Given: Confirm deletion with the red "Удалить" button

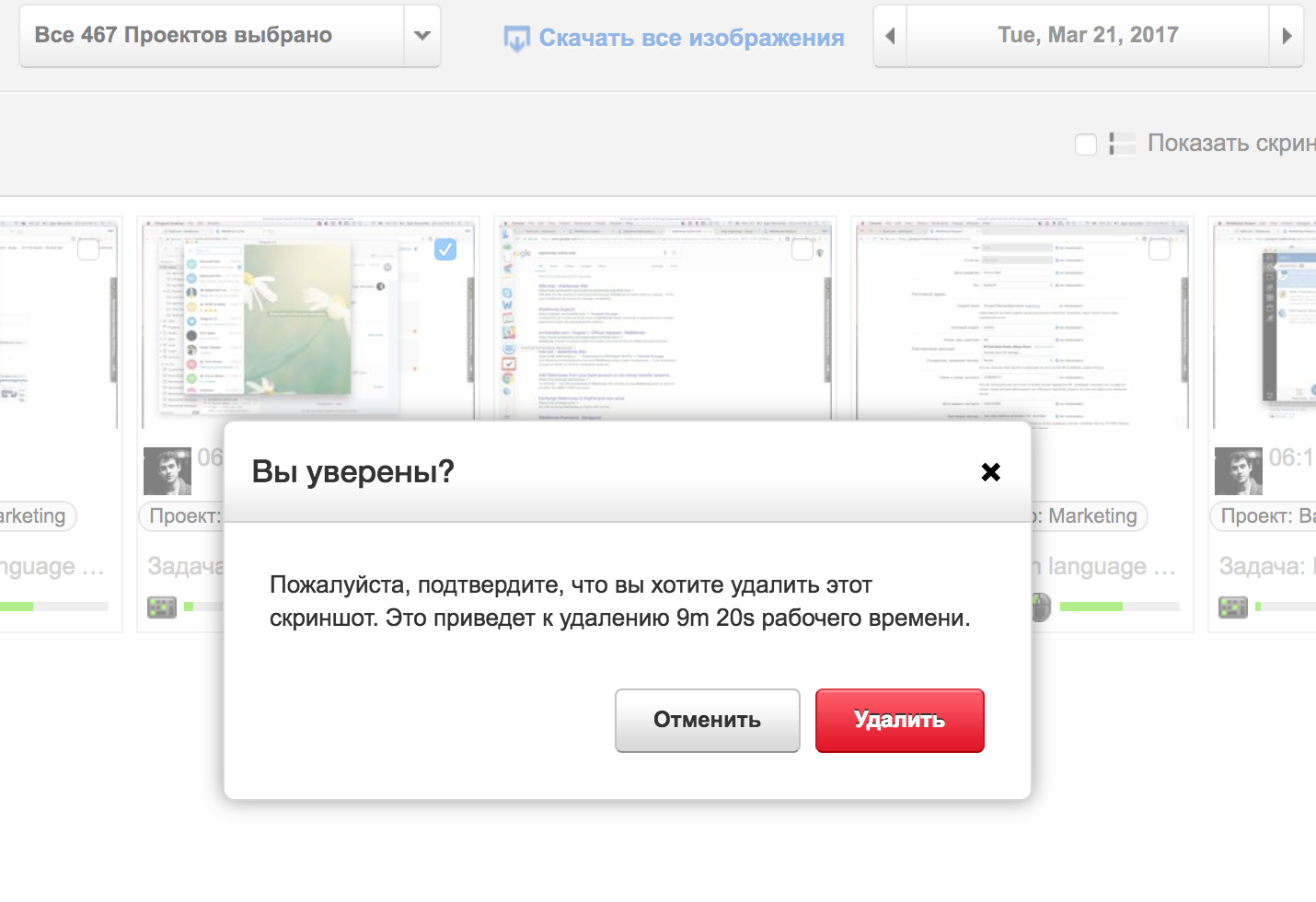Looking at the screenshot, I should tap(899, 720).
